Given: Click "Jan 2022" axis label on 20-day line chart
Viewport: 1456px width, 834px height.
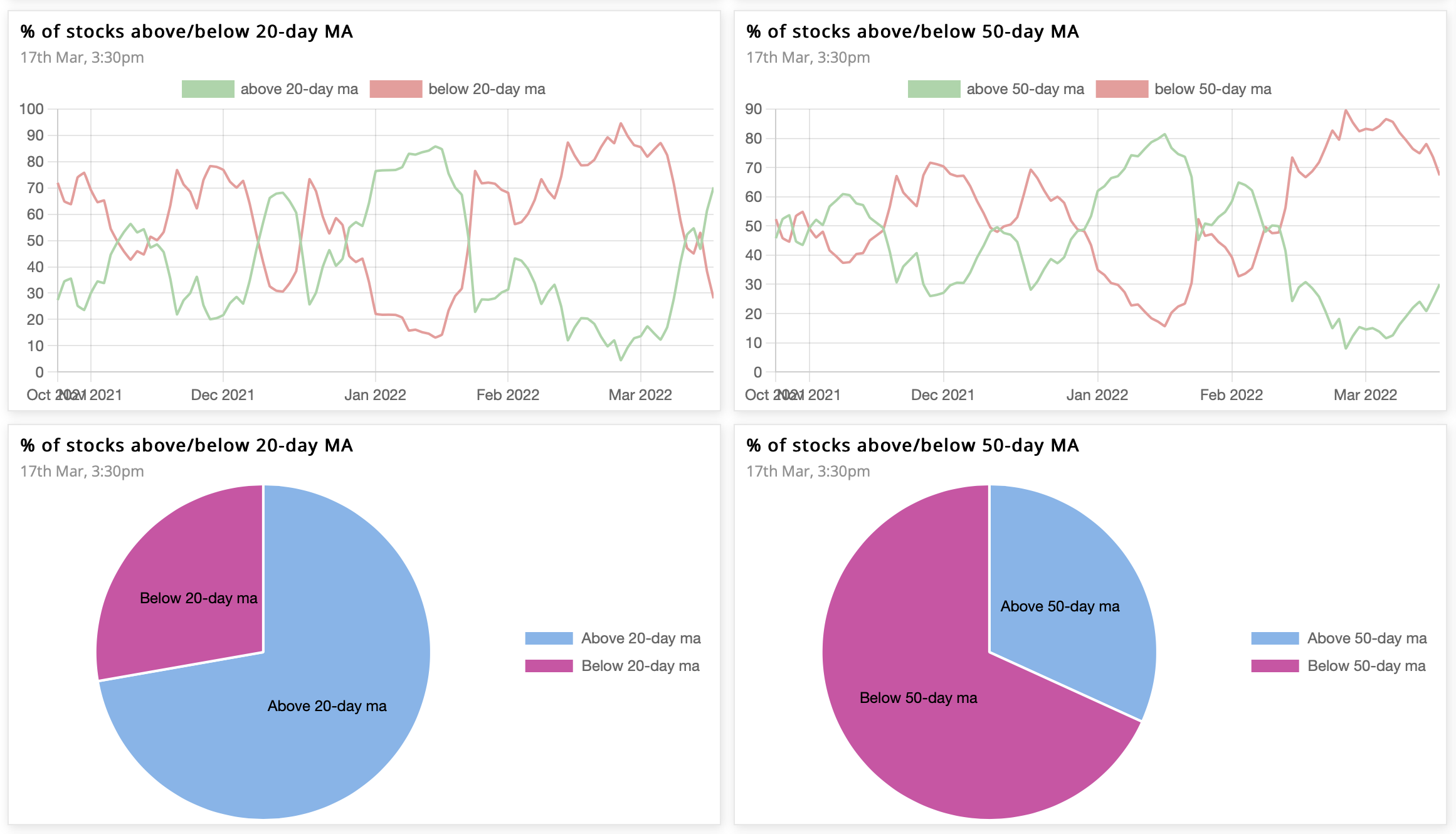Looking at the screenshot, I should pyautogui.click(x=375, y=395).
